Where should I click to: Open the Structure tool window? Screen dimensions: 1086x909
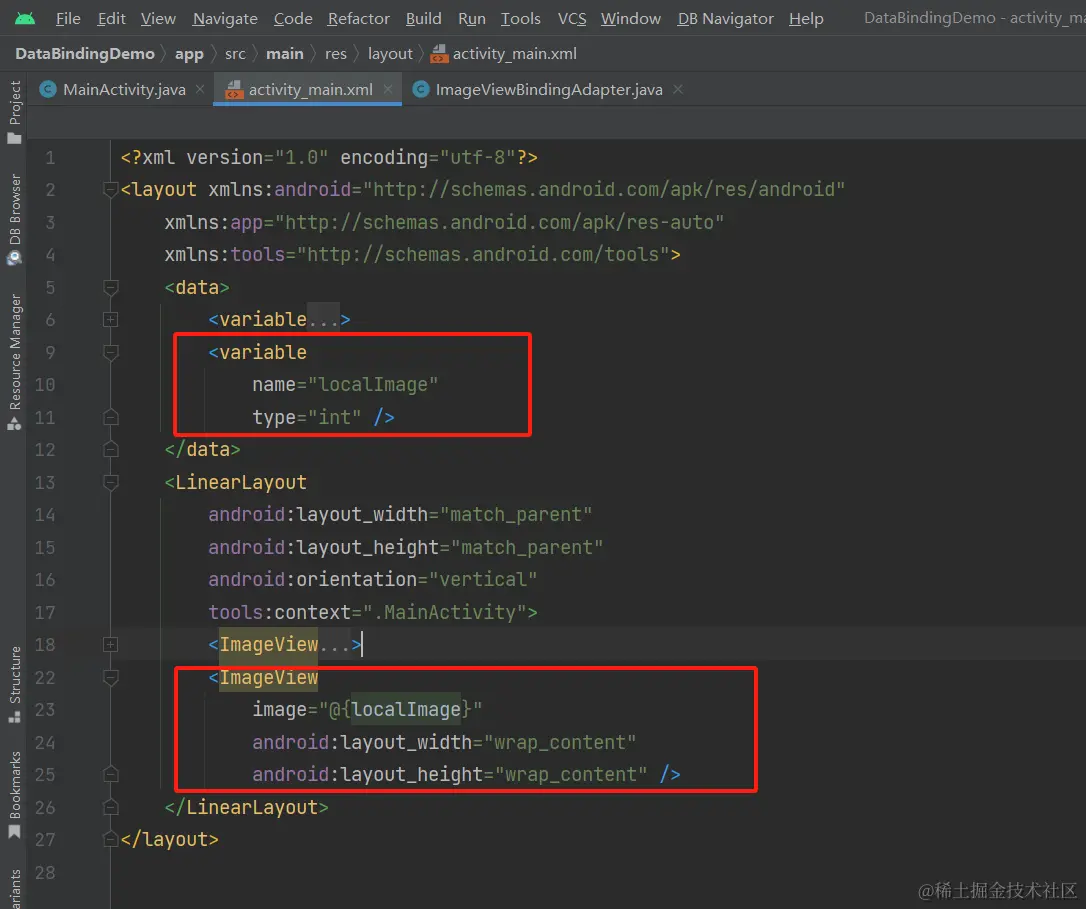click(14, 685)
